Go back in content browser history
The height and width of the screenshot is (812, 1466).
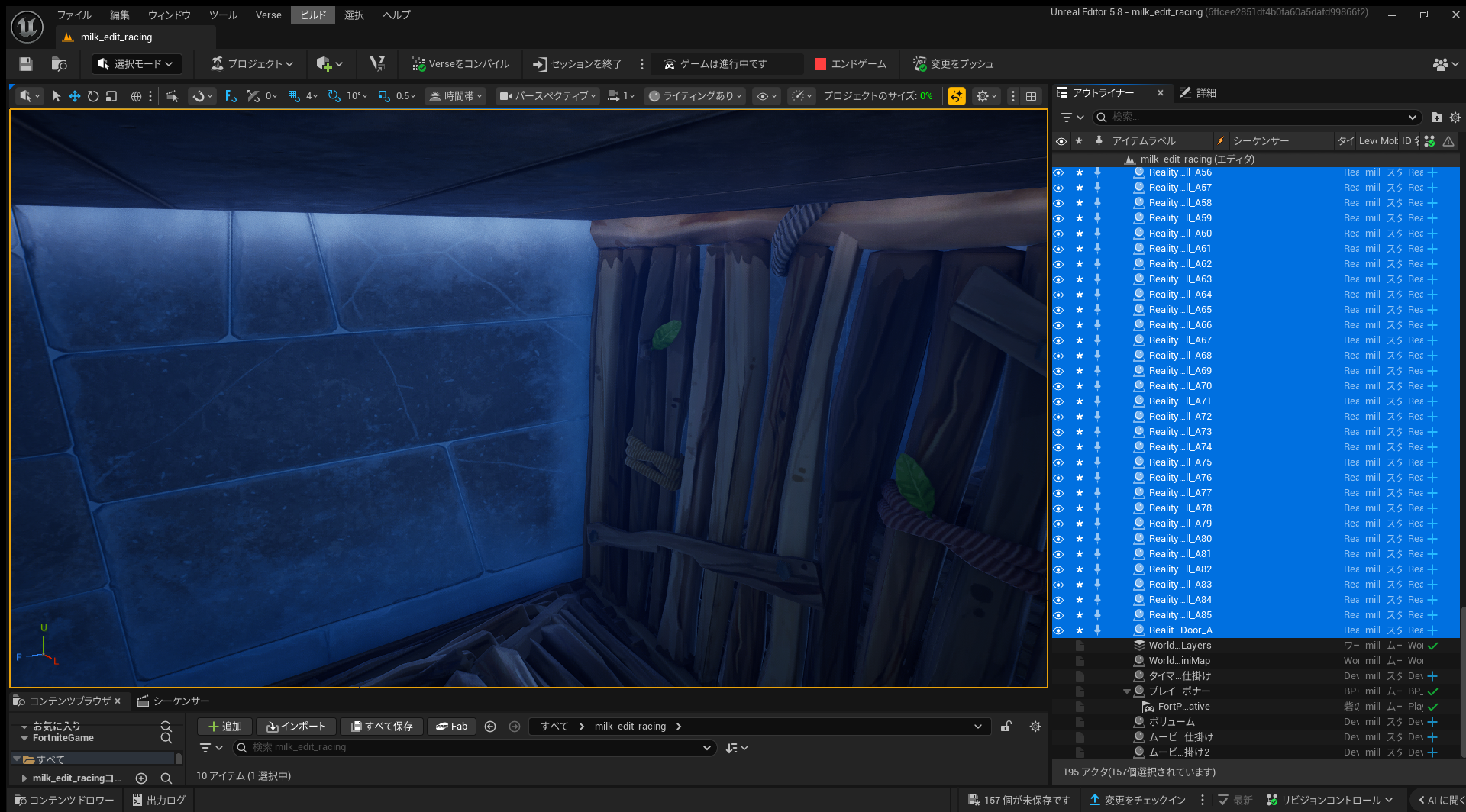[490, 727]
